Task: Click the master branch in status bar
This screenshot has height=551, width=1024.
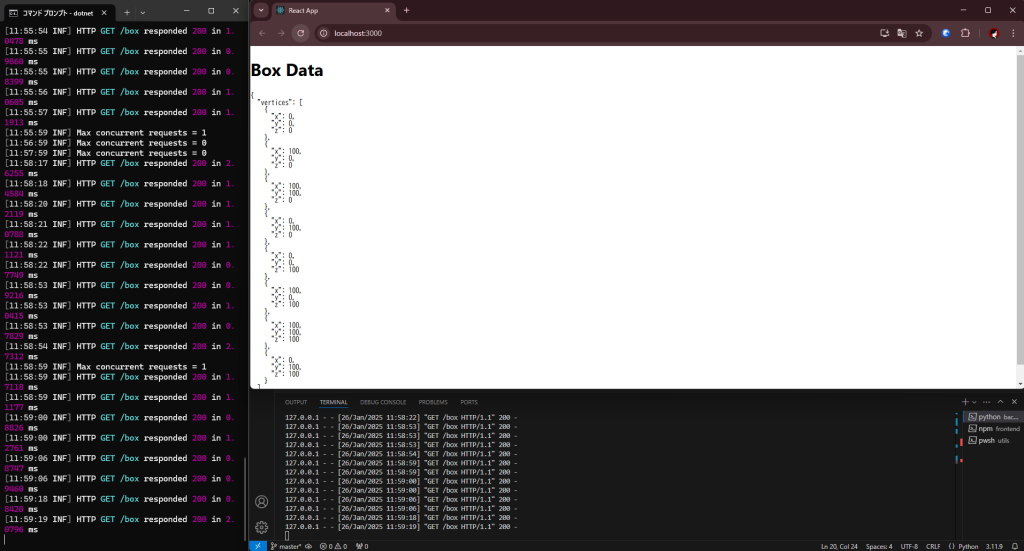Action: tap(286, 546)
